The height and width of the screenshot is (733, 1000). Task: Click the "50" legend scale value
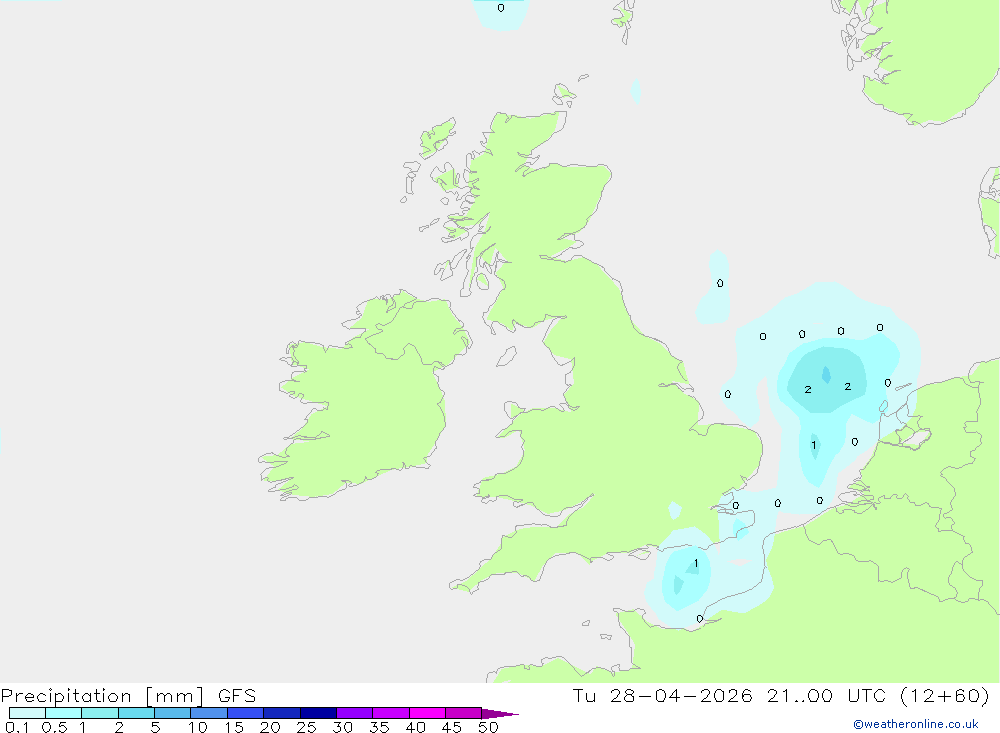coord(489,727)
